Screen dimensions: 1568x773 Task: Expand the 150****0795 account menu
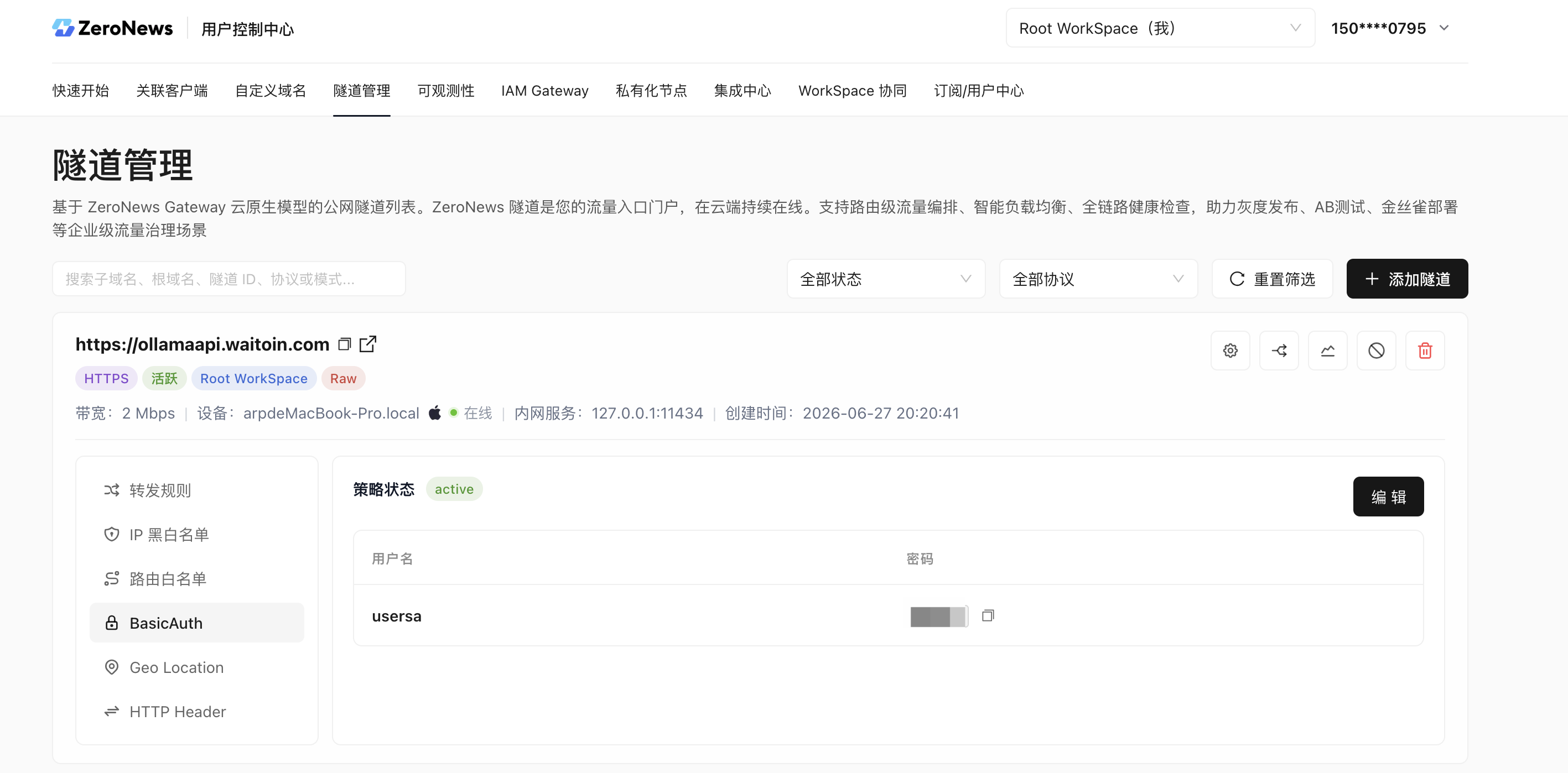[x=1390, y=28]
